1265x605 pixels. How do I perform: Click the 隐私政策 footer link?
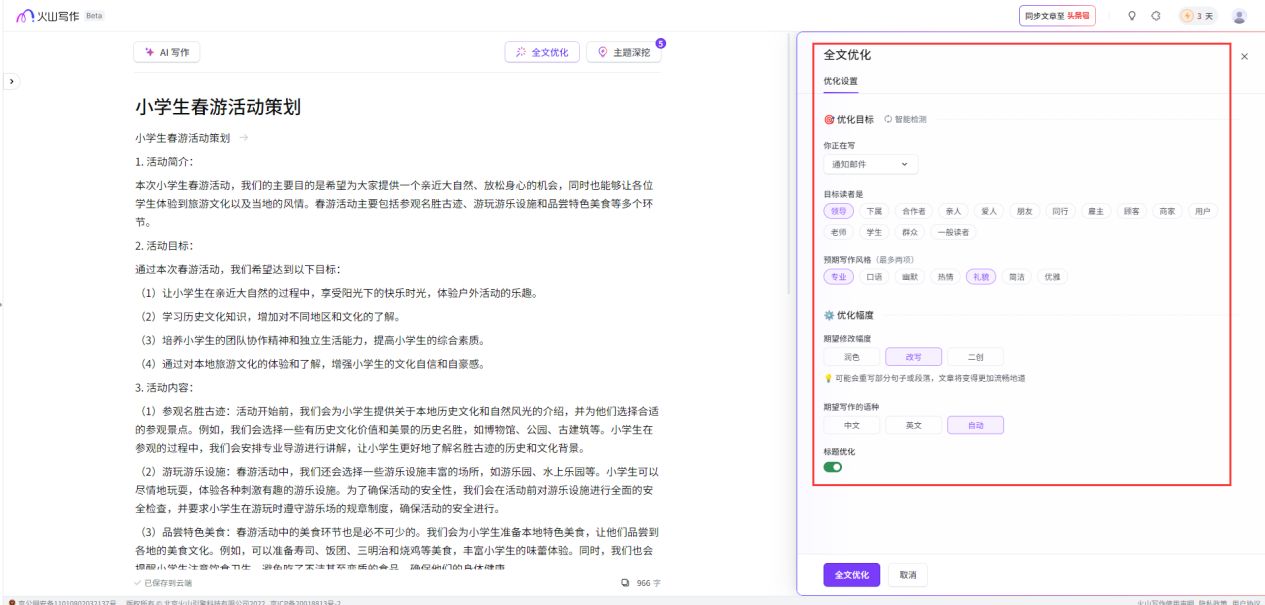[1212, 602]
